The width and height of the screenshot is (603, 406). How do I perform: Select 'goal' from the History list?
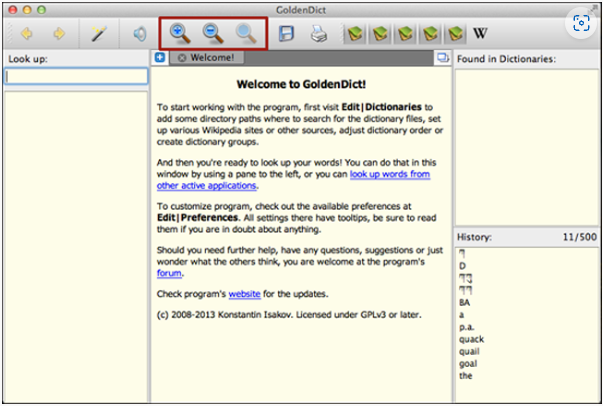tap(469, 363)
